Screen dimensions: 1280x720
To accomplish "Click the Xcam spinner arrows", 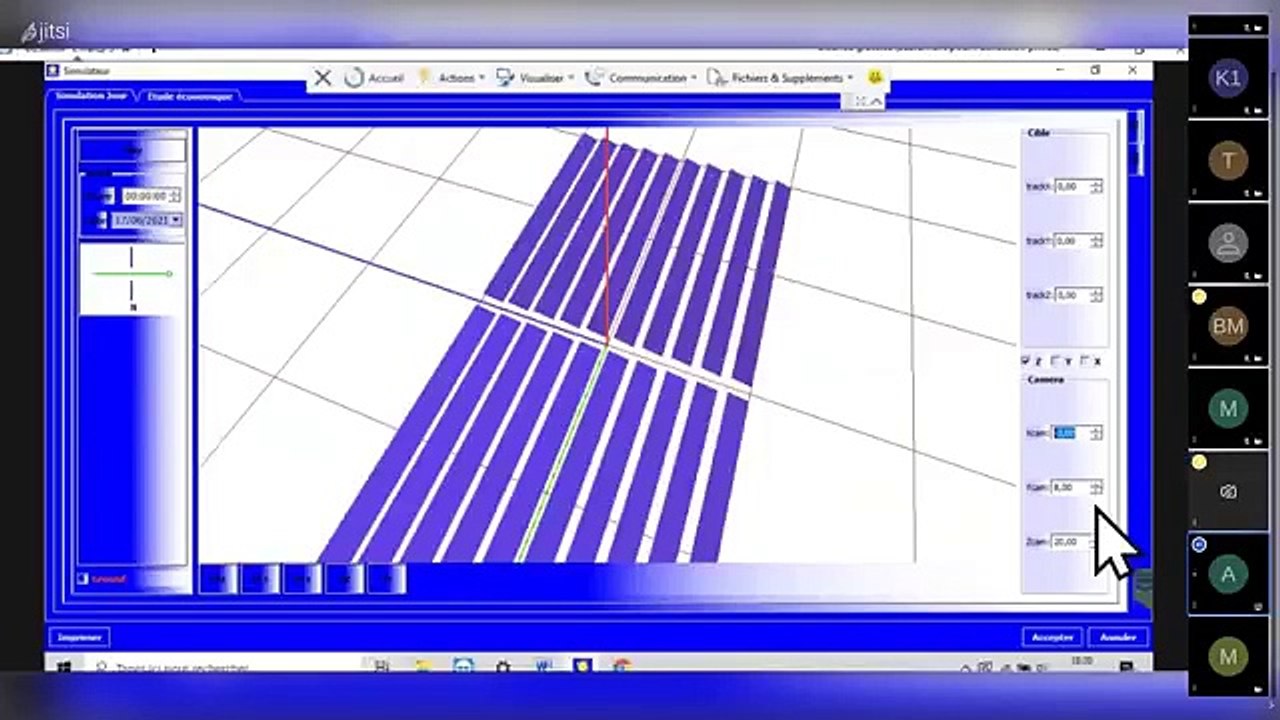I will coord(1096,433).
